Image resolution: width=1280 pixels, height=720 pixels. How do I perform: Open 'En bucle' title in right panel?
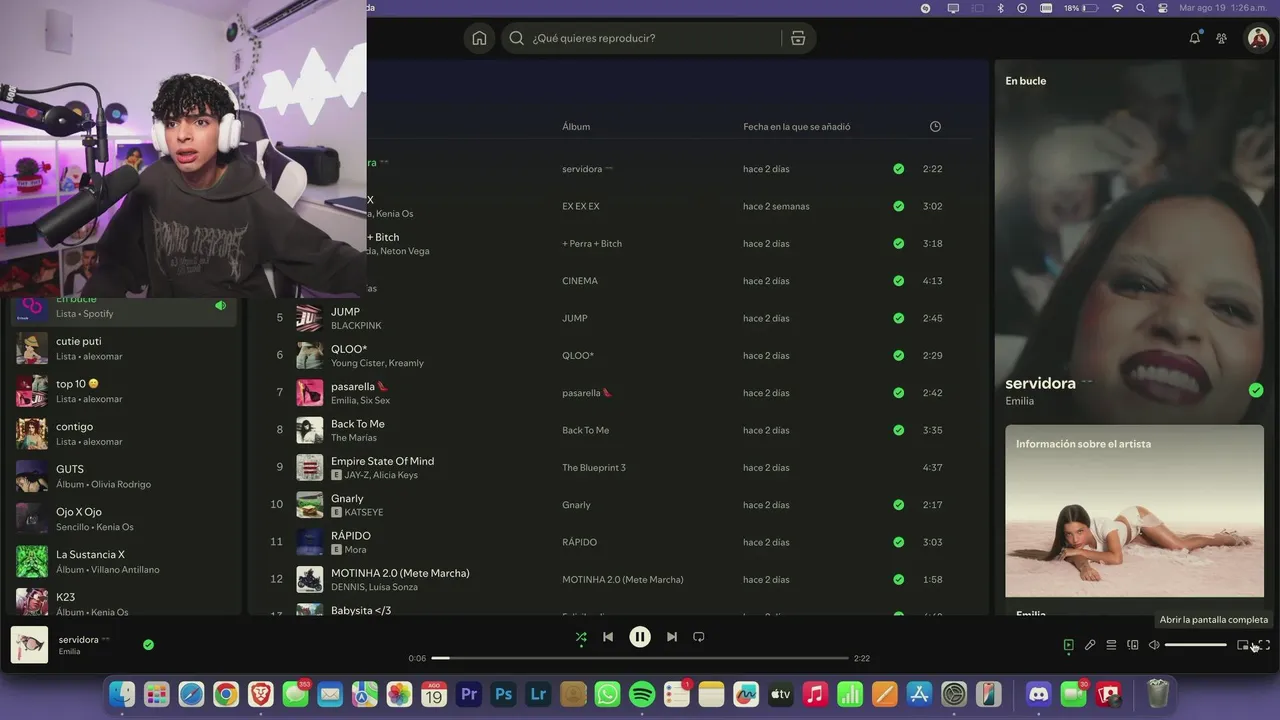(x=1025, y=81)
